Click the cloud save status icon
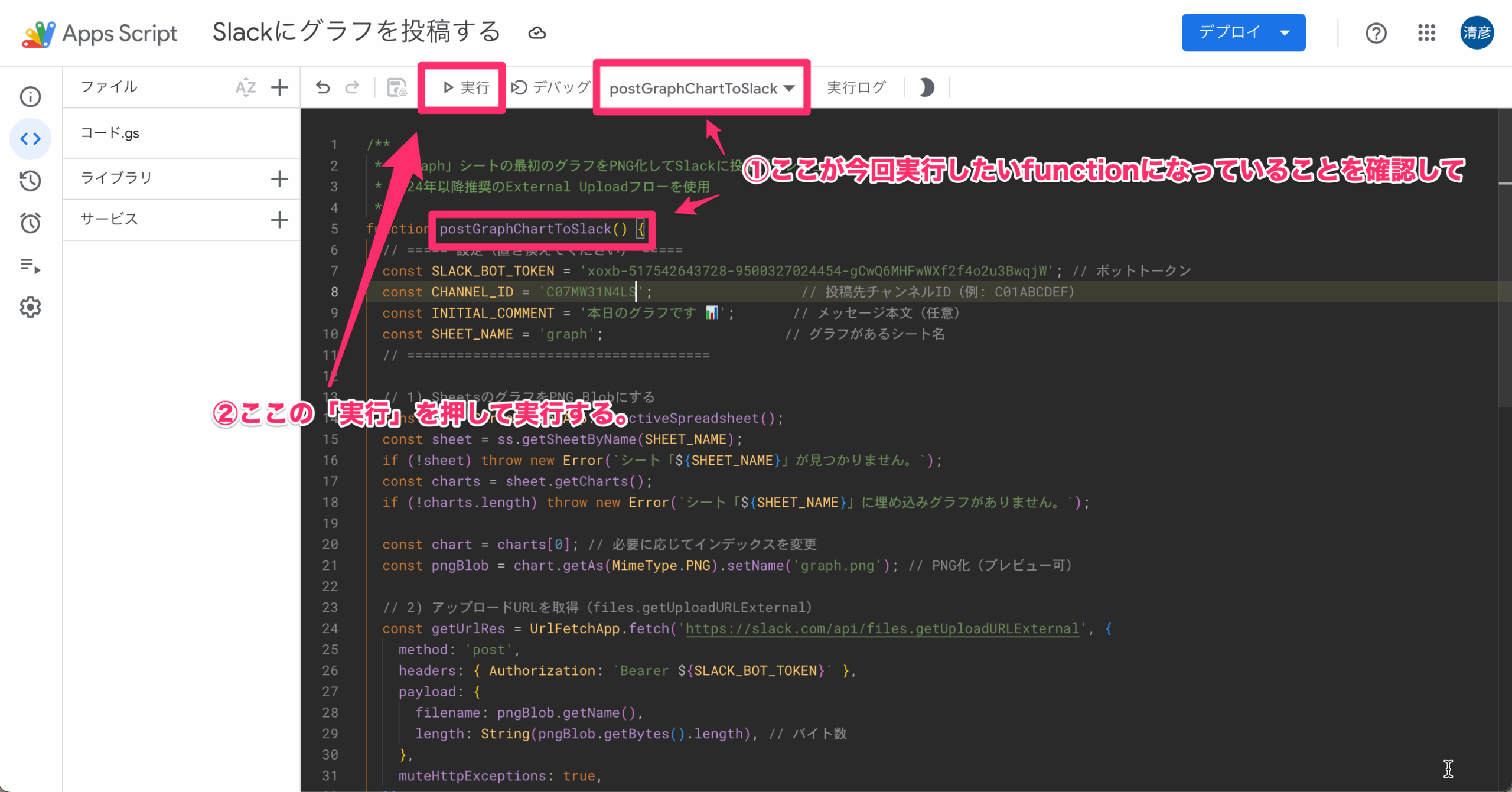1512x792 pixels. coord(537,33)
